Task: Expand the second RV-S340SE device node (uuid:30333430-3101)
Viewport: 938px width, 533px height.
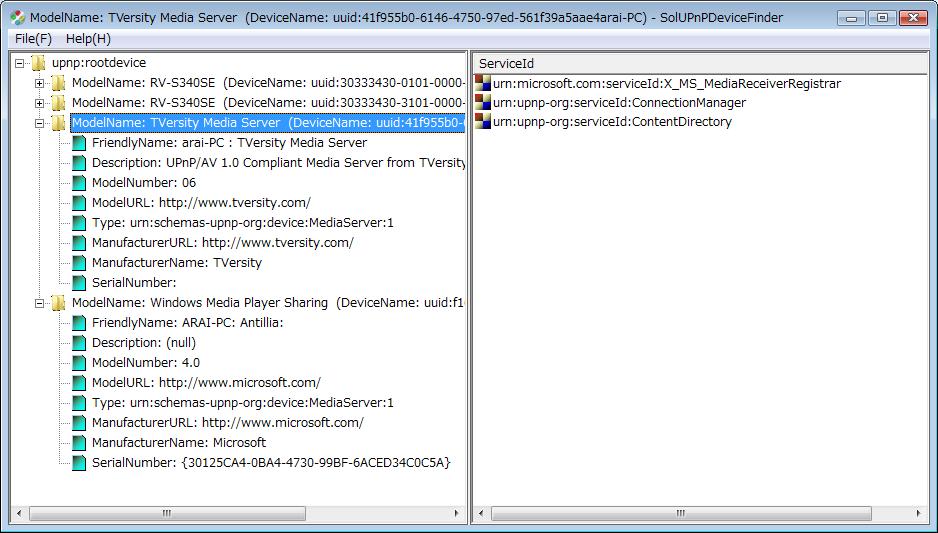Action: 39,103
